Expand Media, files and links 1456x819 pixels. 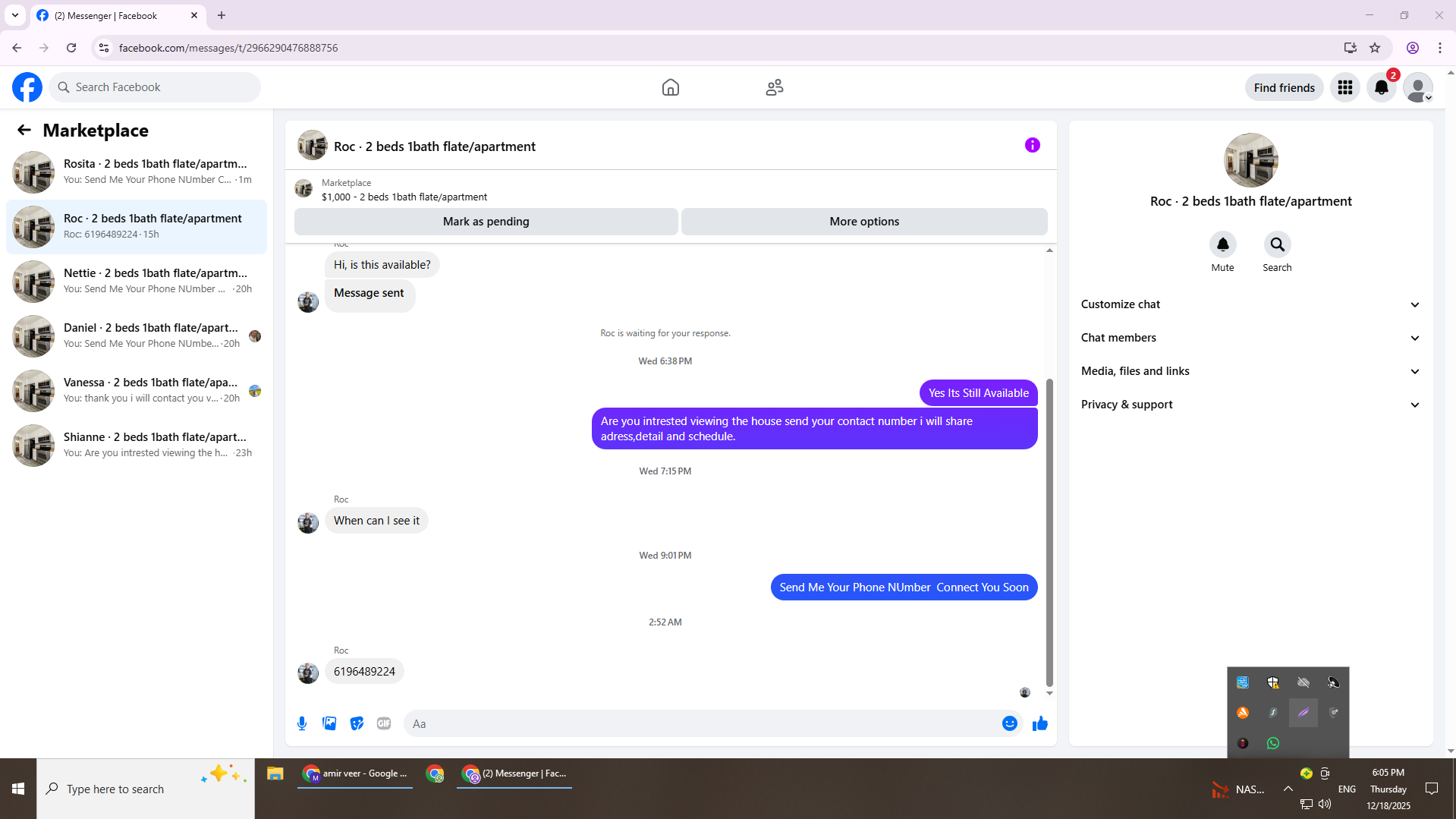1250,371
